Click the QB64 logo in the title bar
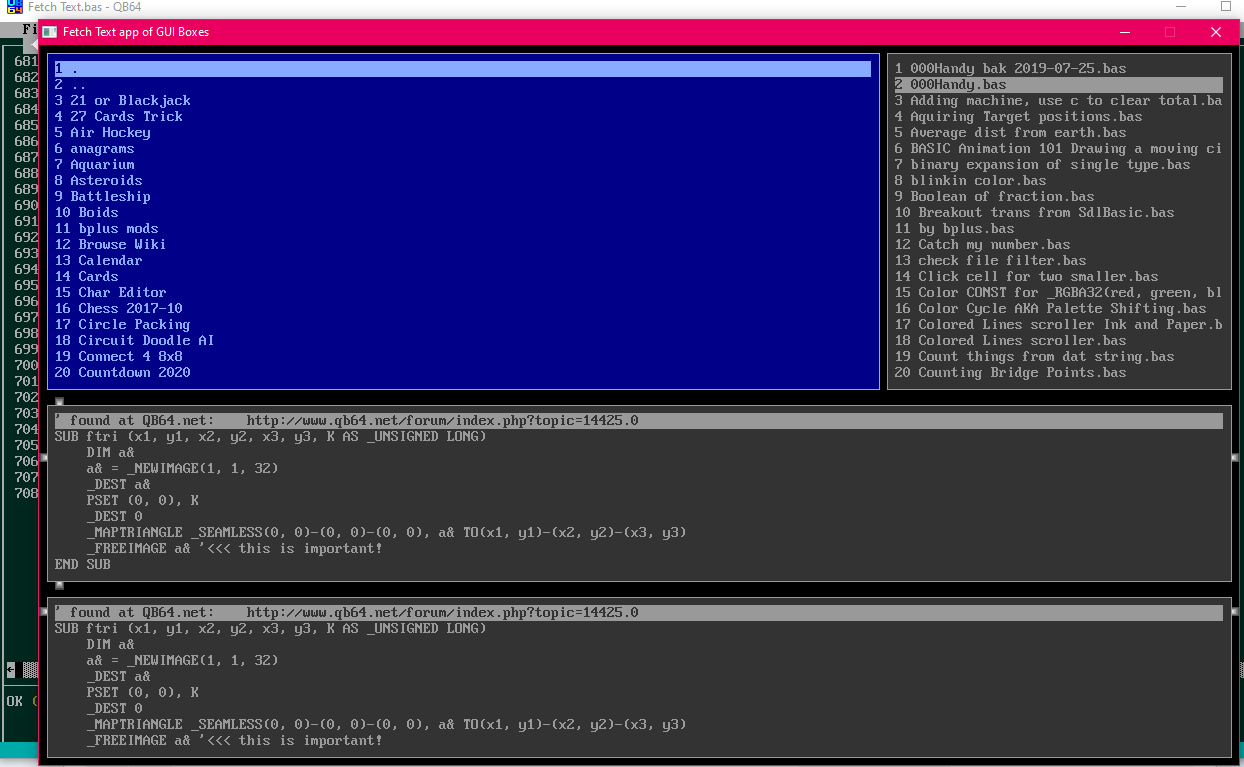The width and height of the screenshot is (1244, 767). (14, 7)
